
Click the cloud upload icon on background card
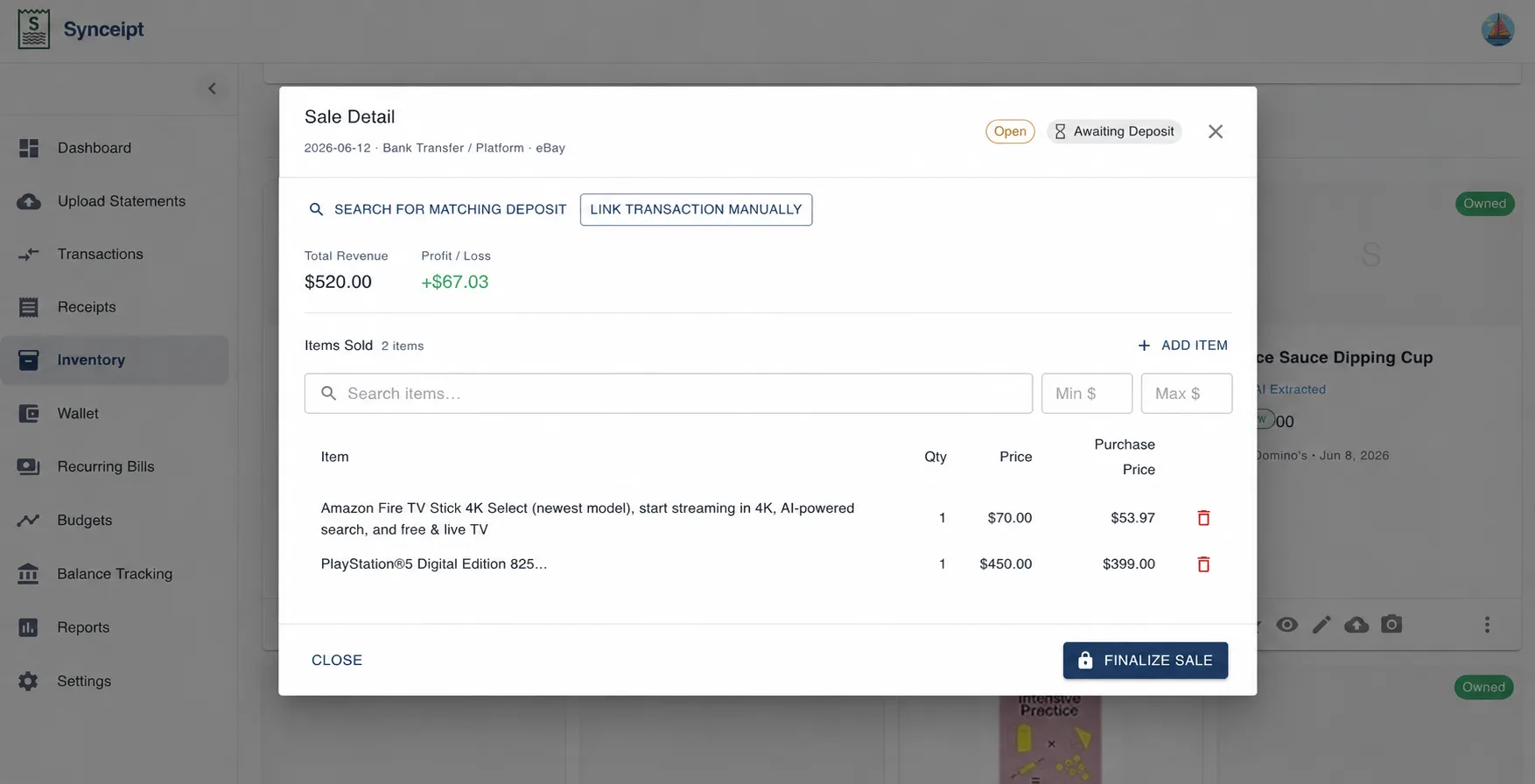pos(1356,625)
